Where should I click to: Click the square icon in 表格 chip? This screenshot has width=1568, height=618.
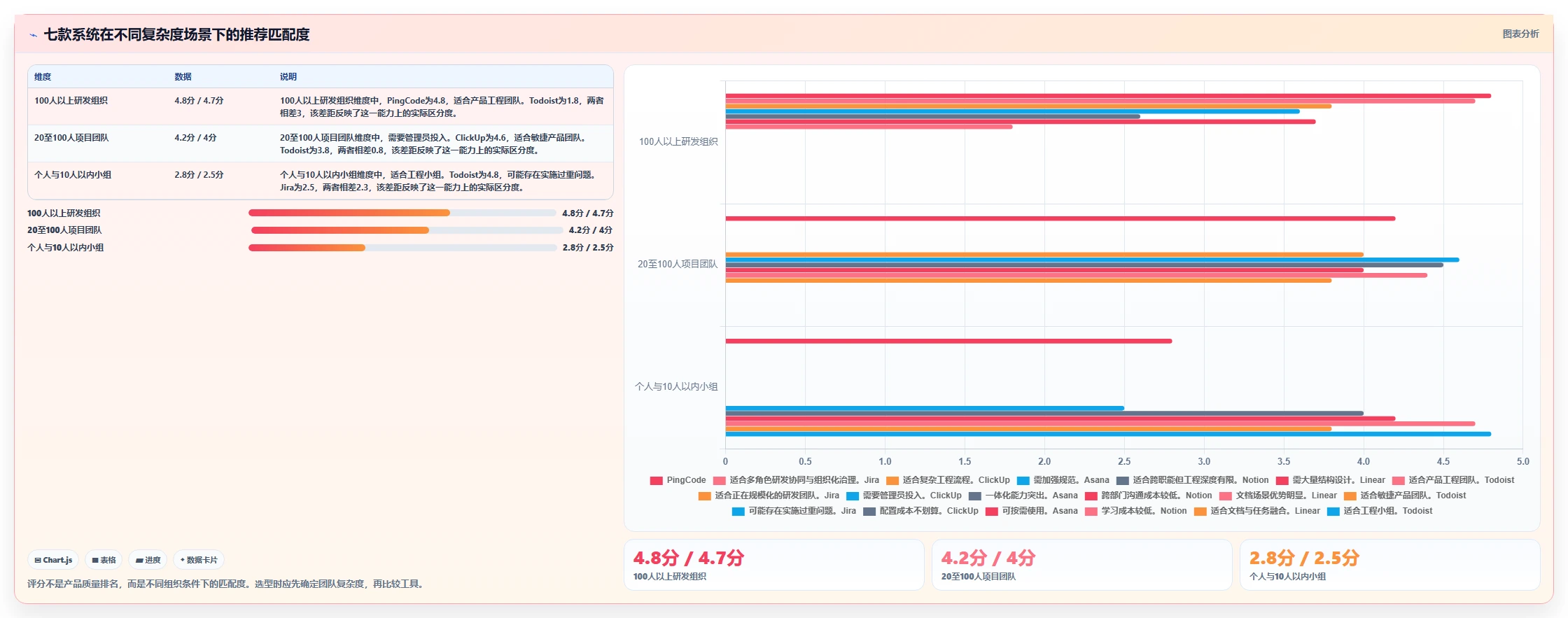(95, 560)
